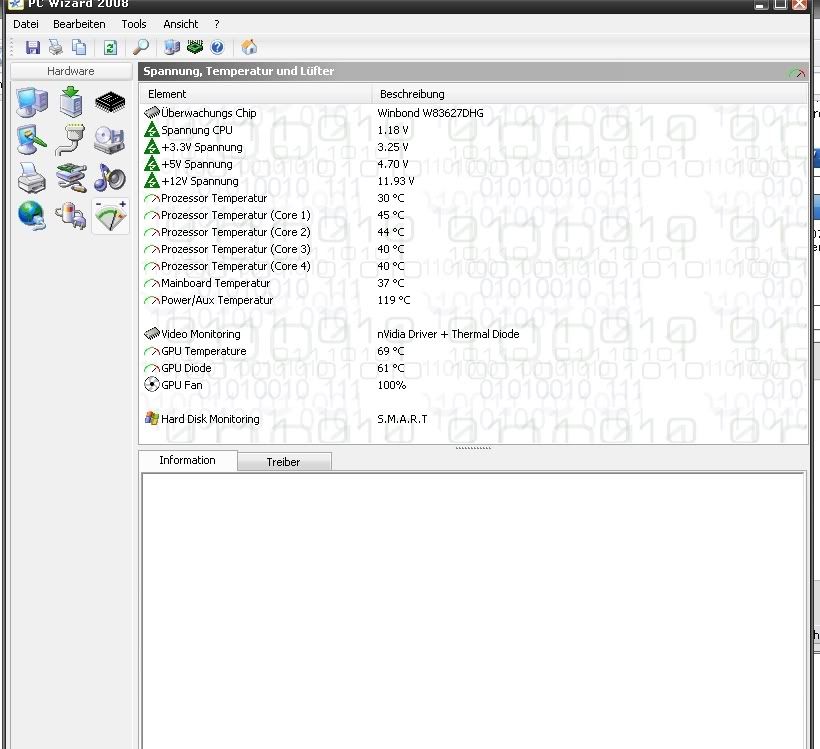Click the Winbond W83627DHG value
The image size is (820, 749).
click(430, 113)
